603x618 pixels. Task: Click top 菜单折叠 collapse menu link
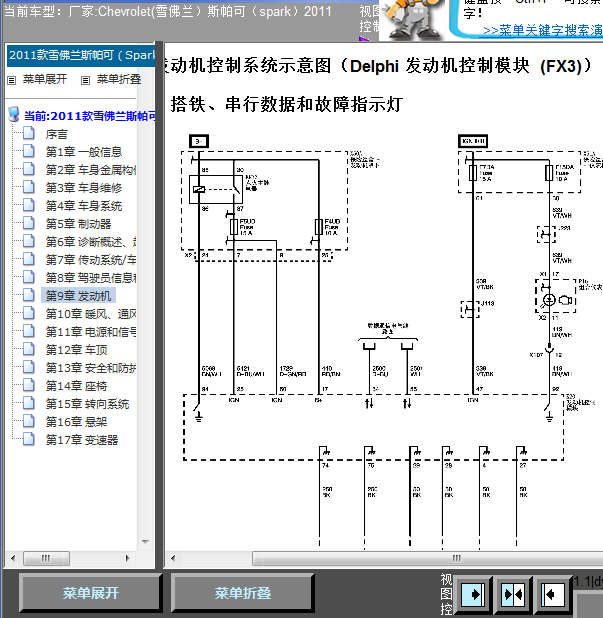[119, 80]
